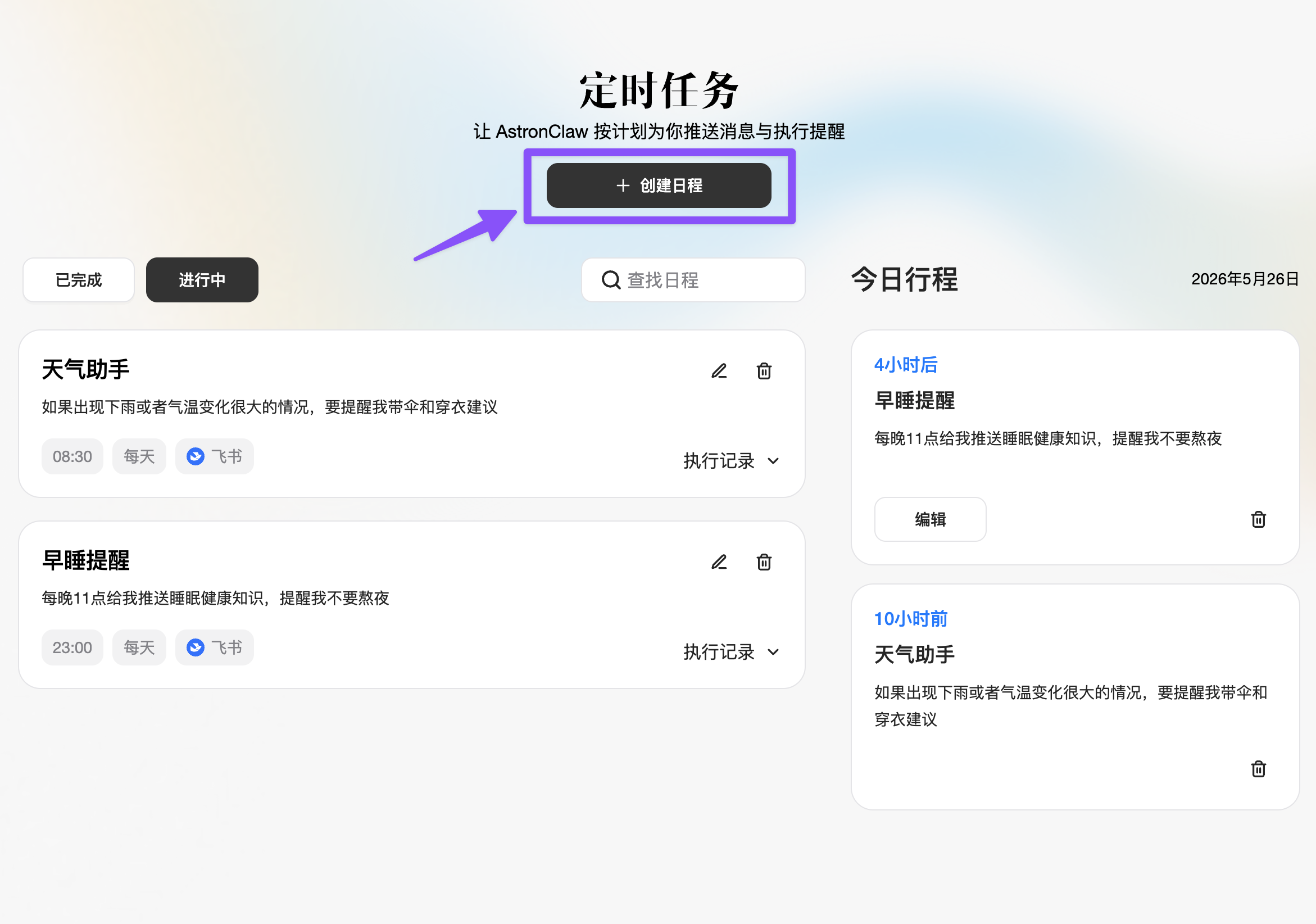Switch to the 已完成 tab
The width and height of the screenshot is (1316, 924).
tap(79, 280)
